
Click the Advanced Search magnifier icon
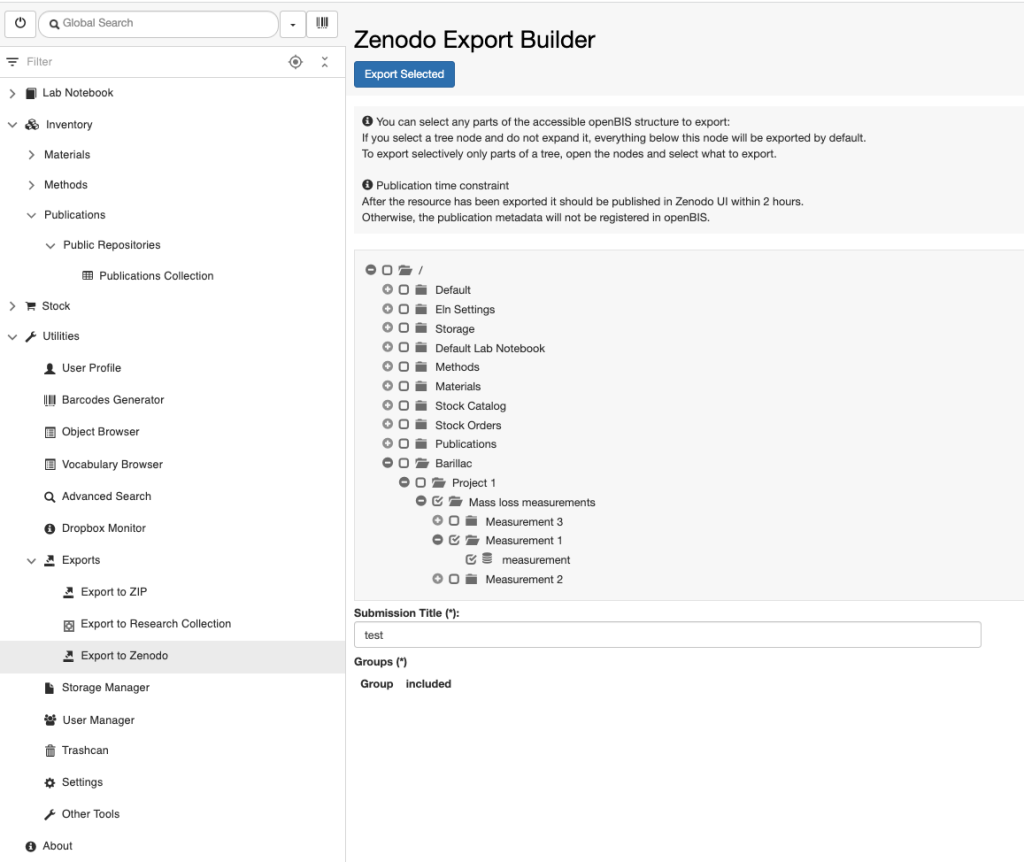(50, 498)
